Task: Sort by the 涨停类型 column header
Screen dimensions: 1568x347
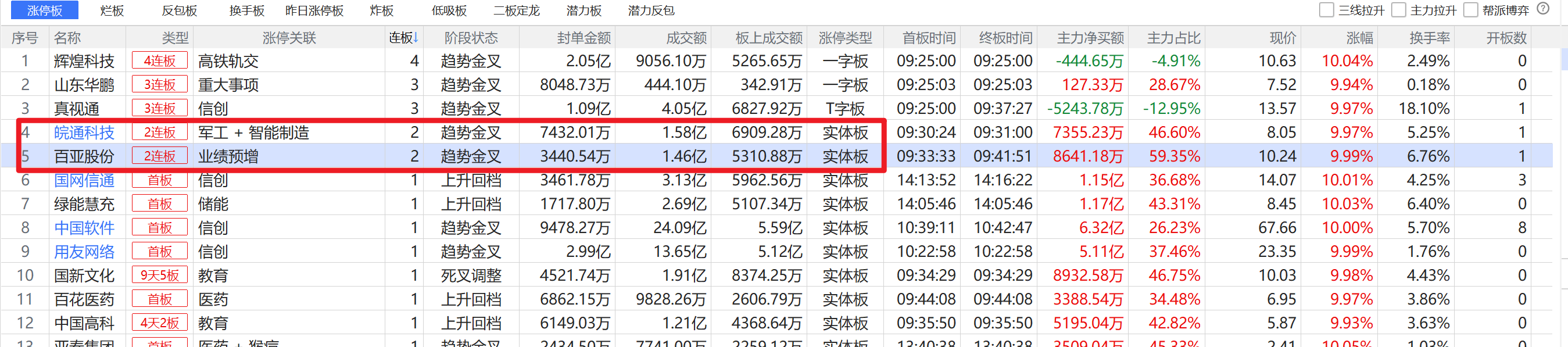Action: (846, 38)
